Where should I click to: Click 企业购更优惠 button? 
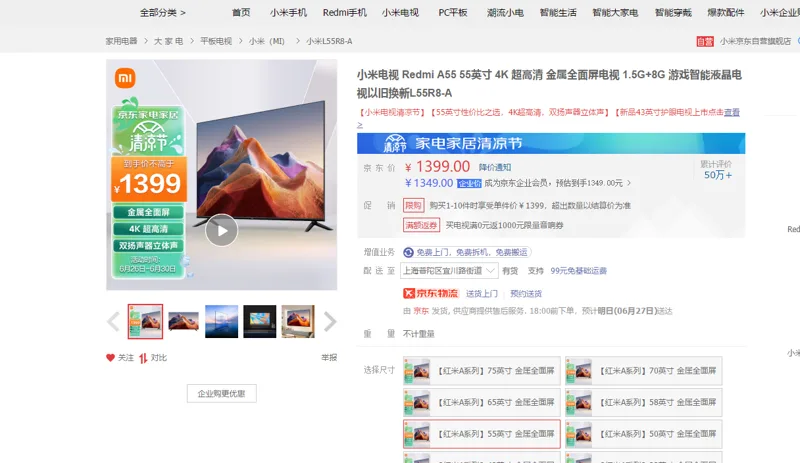[x=221, y=394]
